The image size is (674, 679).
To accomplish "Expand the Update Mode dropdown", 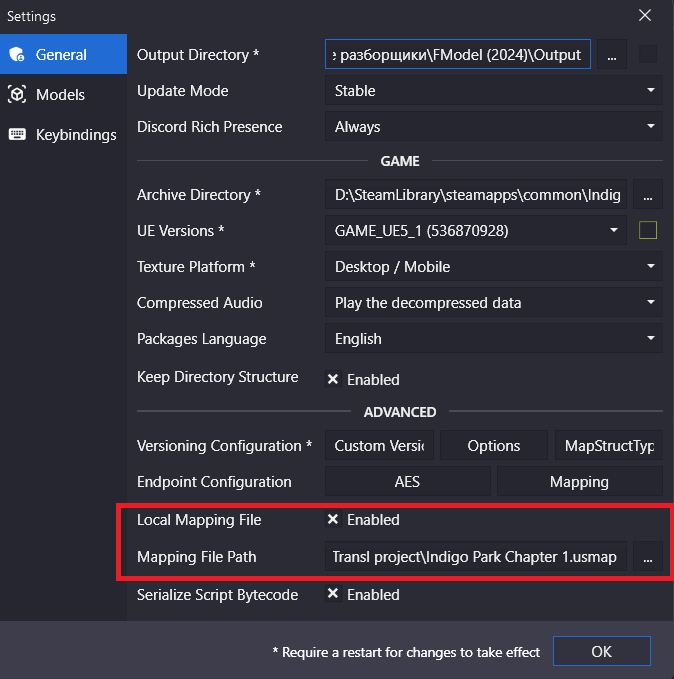I will [493, 91].
